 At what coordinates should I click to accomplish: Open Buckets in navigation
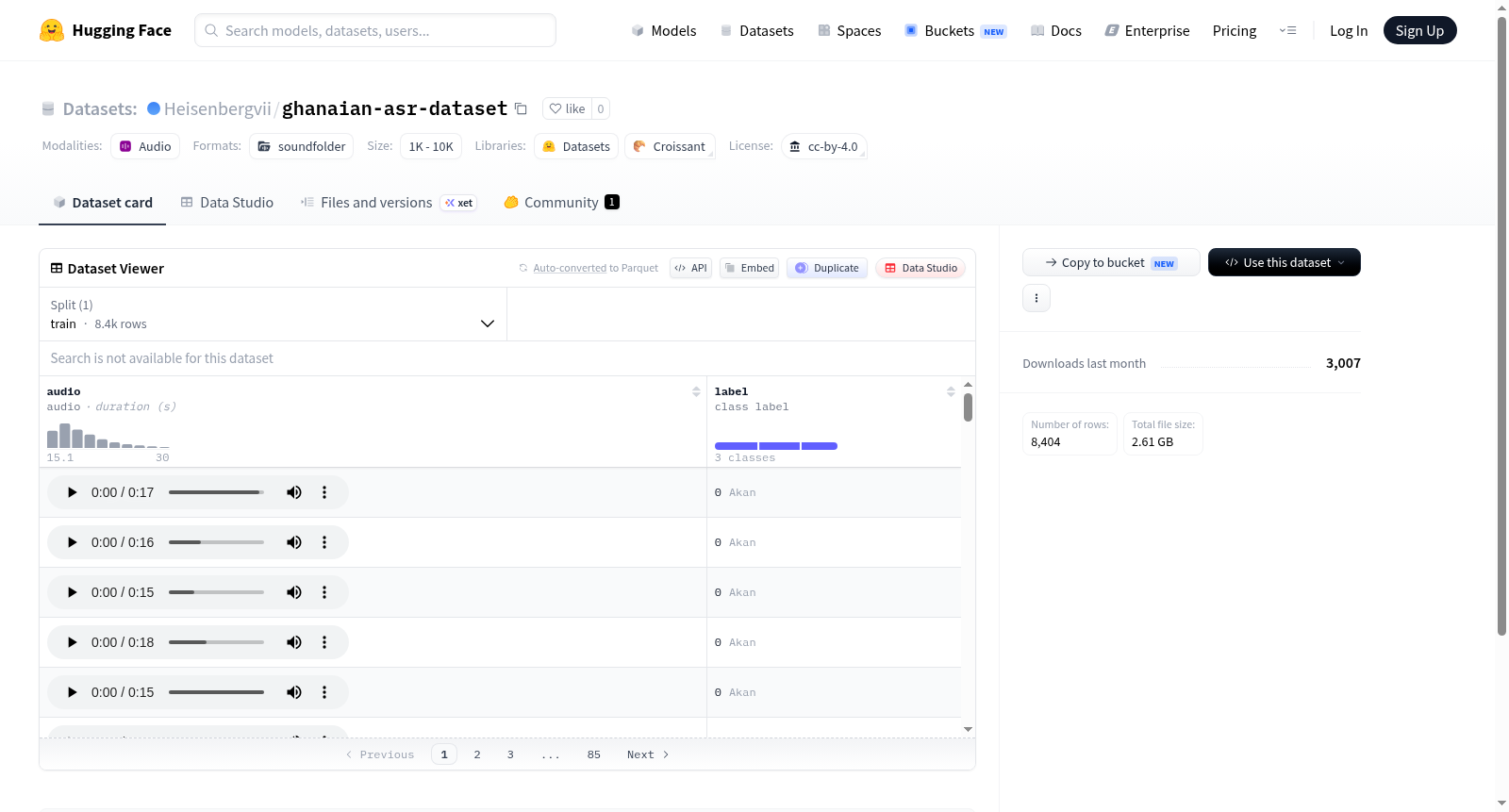[955, 31]
